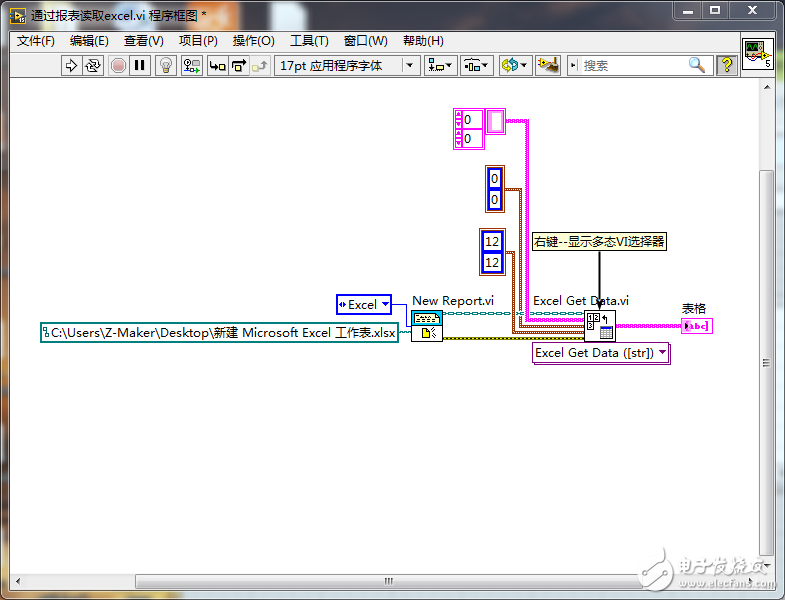Show Context Help with the question mark
785x600 pixels.
(727, 65)
